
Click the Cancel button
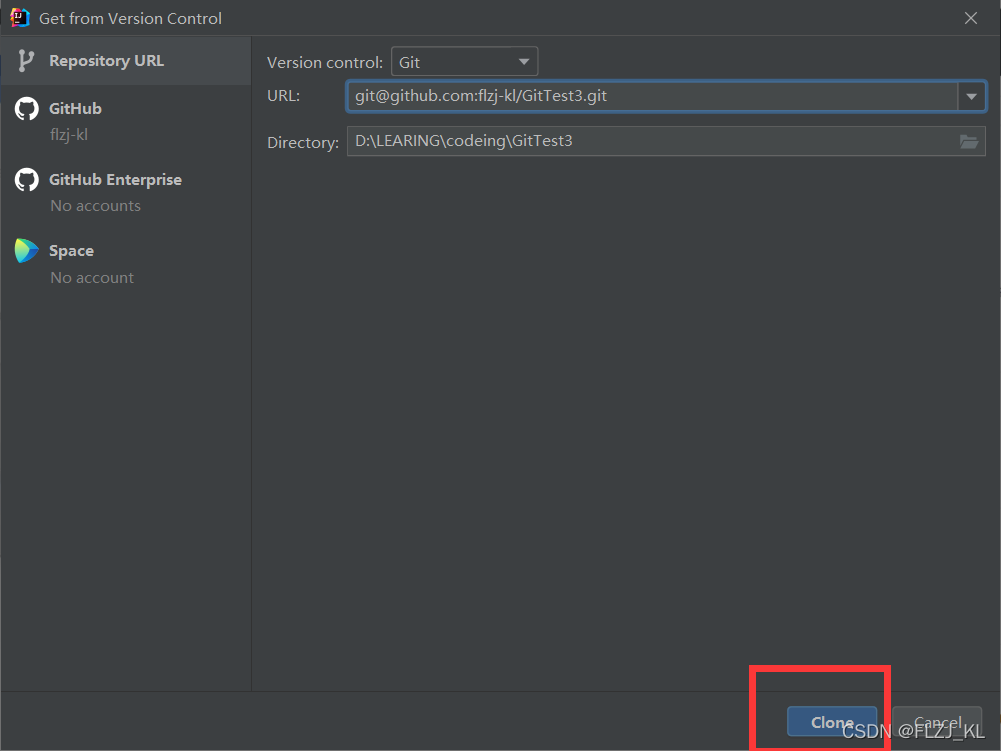point(937,722)
